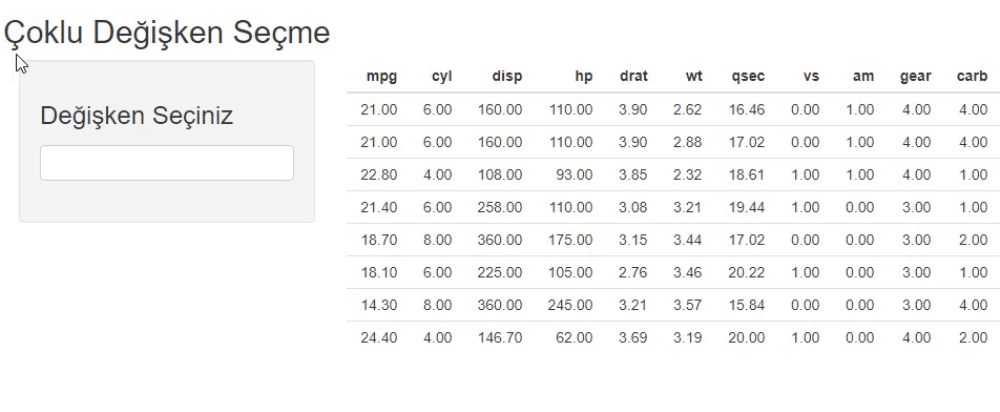Image resolution: width=1000 pixels, height=412 pixels.
Task: Click the Değişken Seçiniz label
Action: pos(136,115)
